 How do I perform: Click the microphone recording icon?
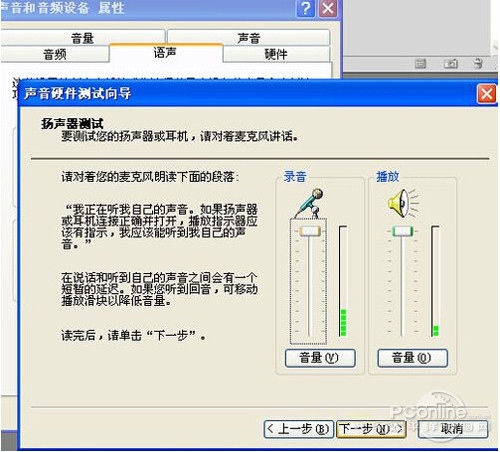click(309, 203)
